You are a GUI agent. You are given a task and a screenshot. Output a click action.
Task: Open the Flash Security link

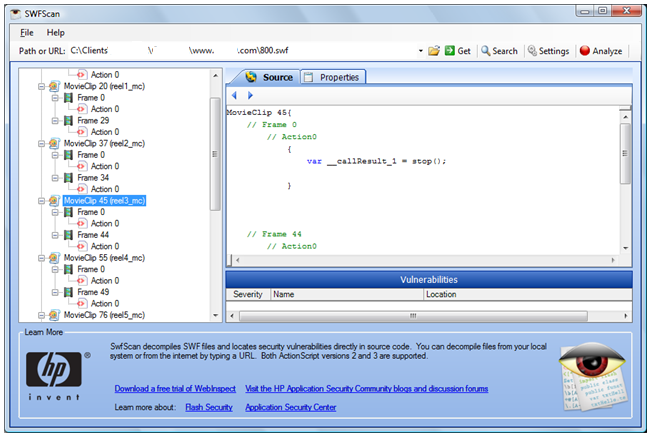(209, 408)
